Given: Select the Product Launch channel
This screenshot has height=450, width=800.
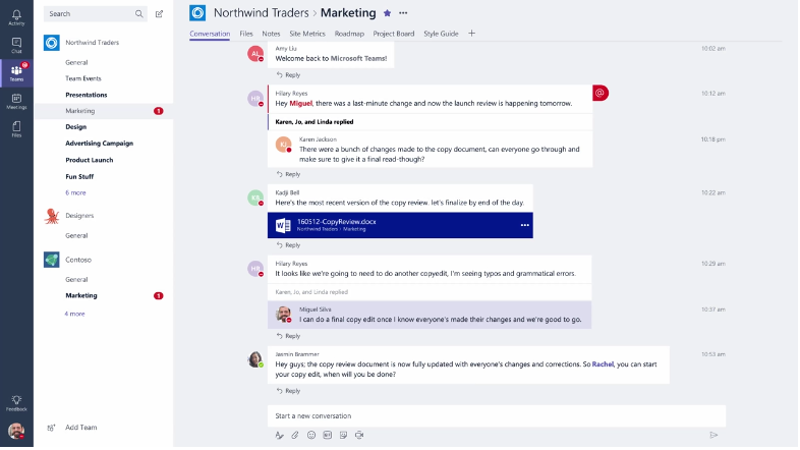Looking at the screenshot, I should tap(89, 160).
